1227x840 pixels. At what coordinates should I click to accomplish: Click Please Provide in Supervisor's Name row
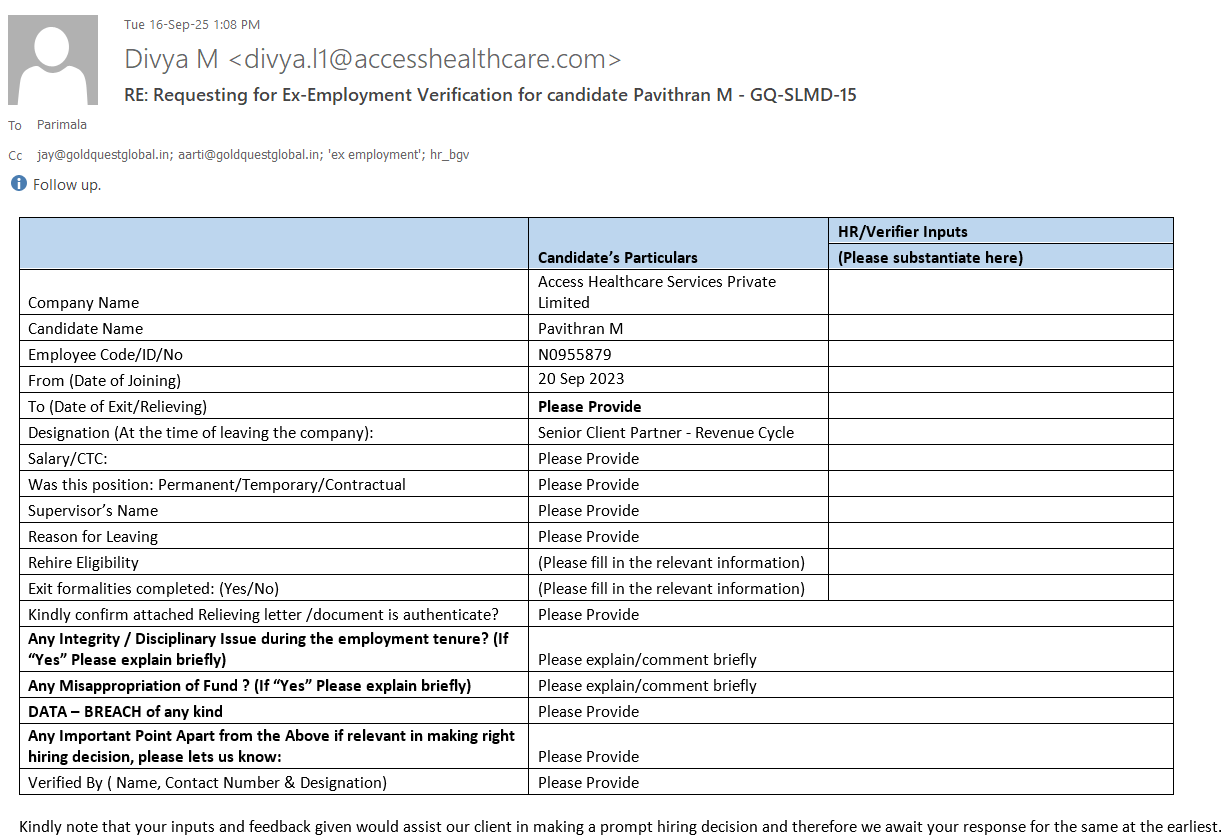pyautogui.click(x=588, y=510)
